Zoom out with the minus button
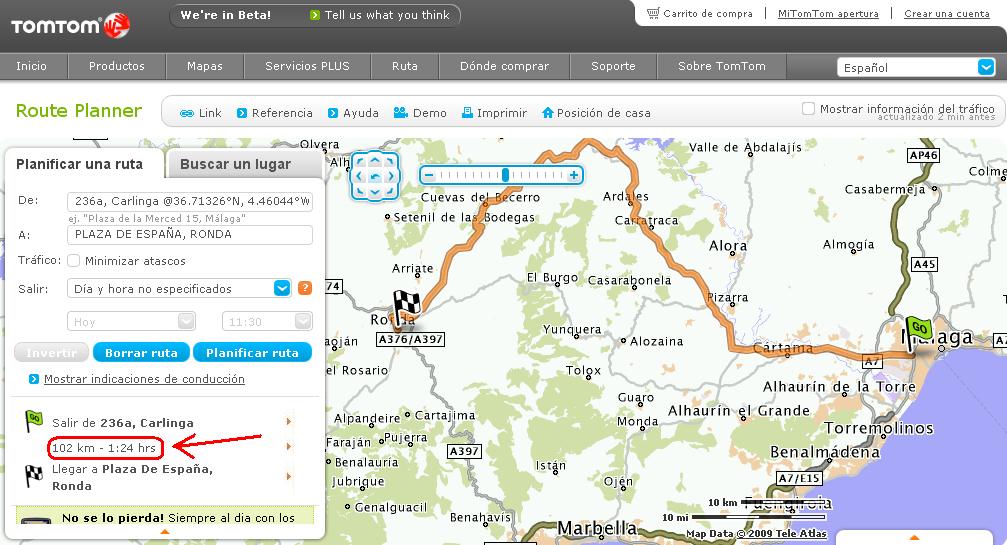1007x545 pixels. [x=429, y=175]
